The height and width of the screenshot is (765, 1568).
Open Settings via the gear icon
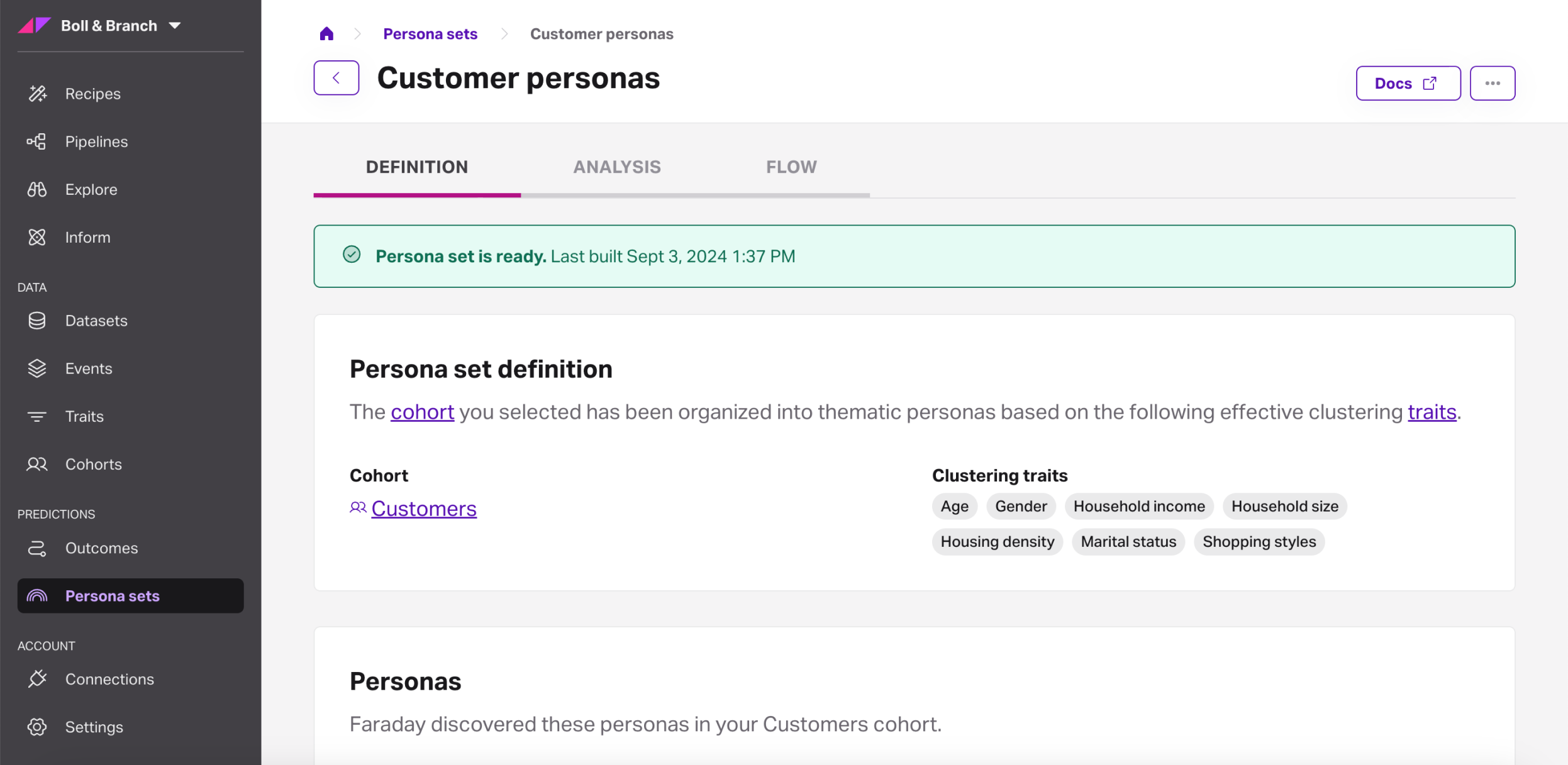(x=37, y=727)
